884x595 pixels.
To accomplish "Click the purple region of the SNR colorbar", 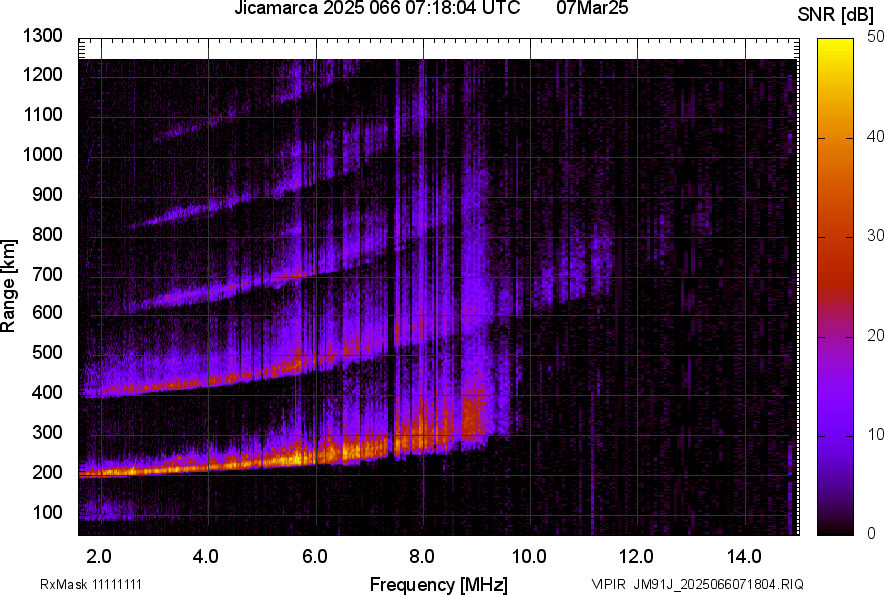I will pos(836,420).
